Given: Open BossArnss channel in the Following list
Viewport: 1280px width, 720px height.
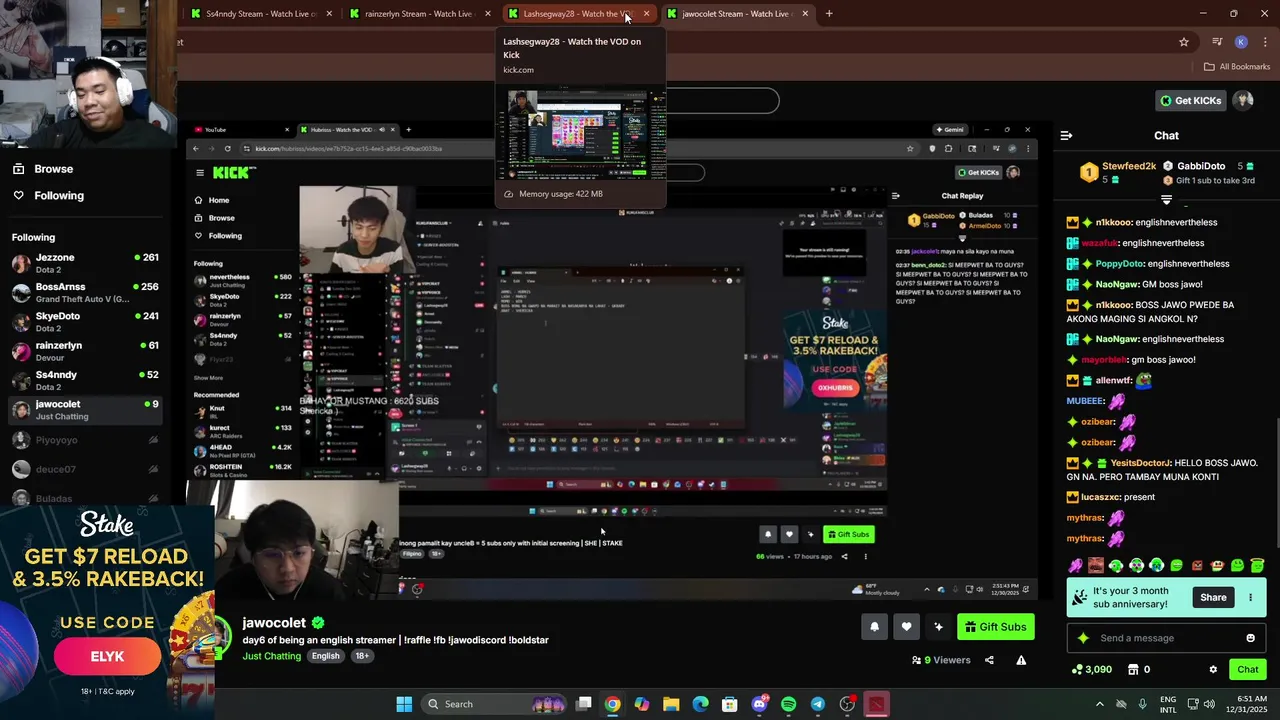Looking at the screenshot, I should tap(85, 293).
